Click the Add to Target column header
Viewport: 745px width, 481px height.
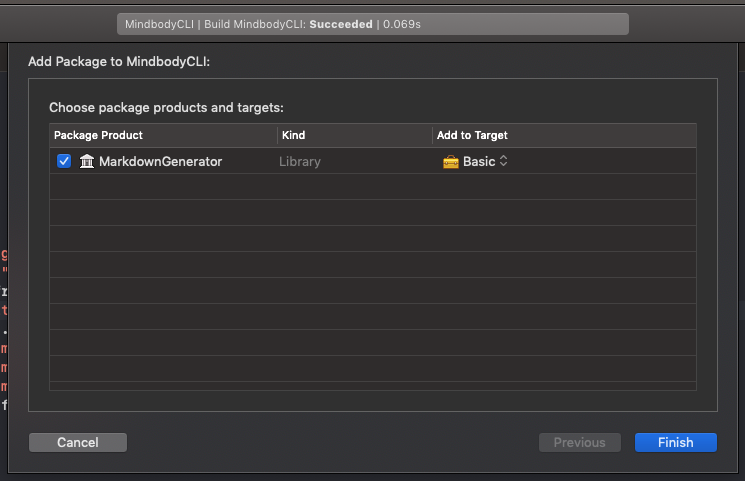[x=564, y=135]
